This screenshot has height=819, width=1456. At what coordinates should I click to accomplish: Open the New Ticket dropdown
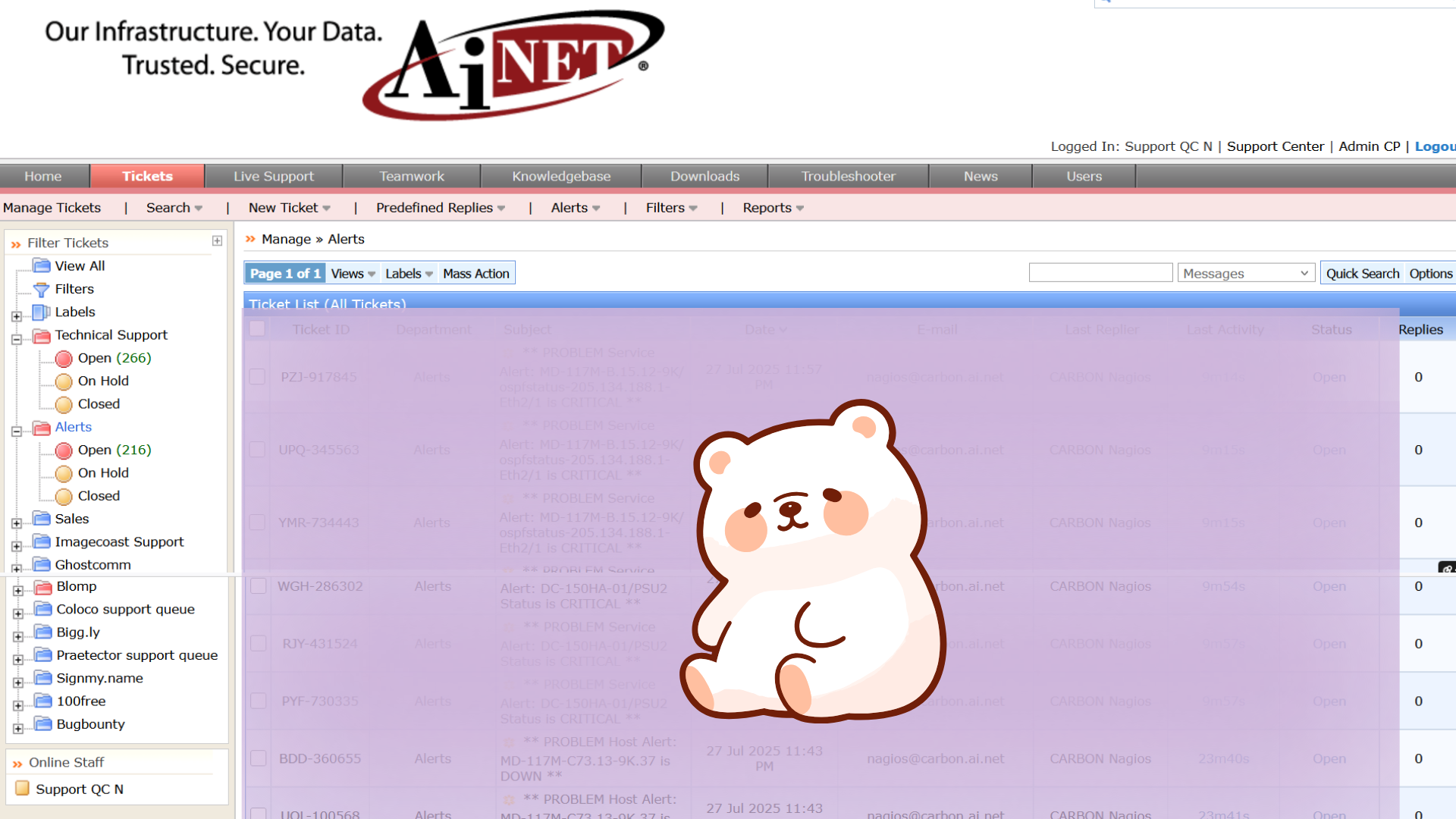tap(290, 208)
